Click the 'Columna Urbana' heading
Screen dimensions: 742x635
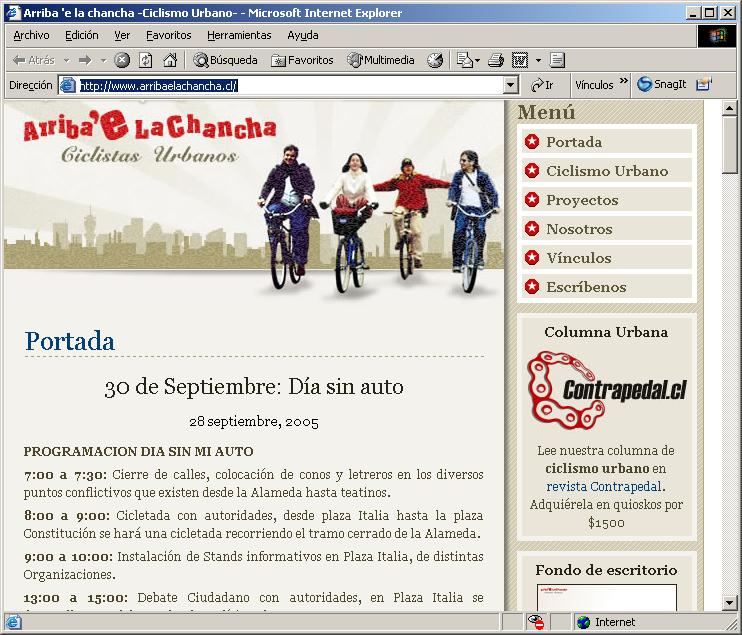click(606, 332)
